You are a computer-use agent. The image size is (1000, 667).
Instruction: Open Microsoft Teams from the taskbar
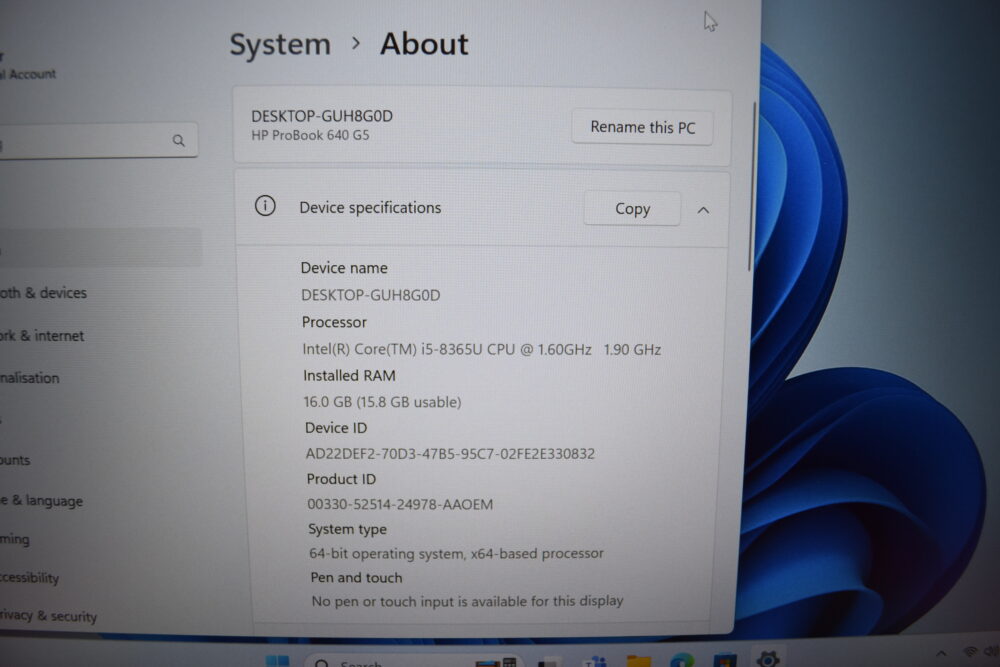pos(596,661)
